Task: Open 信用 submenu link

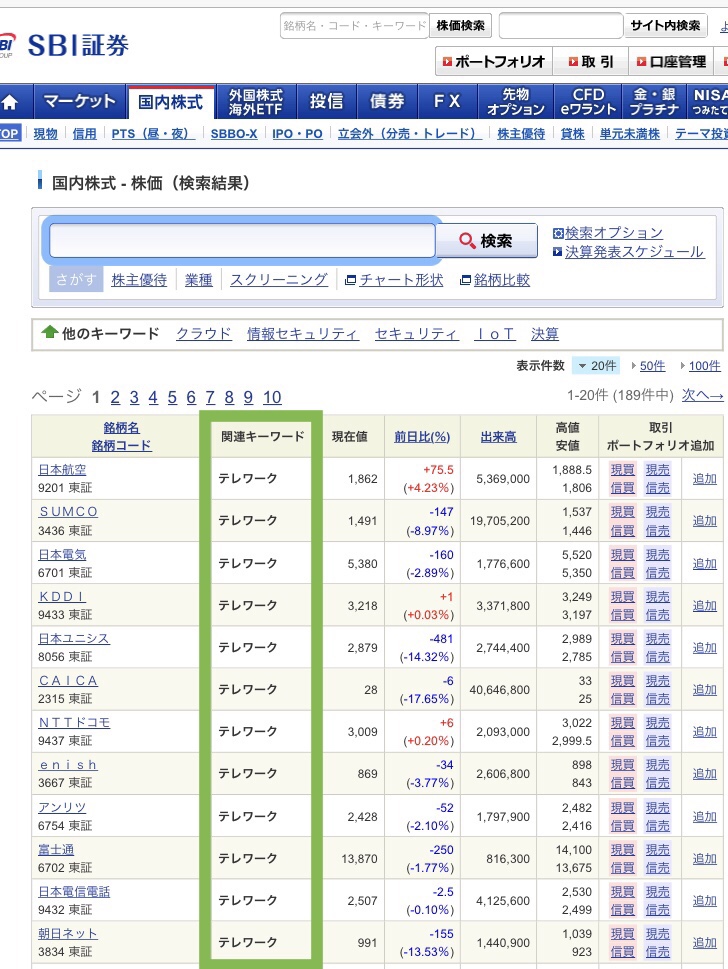Action: (85, 133)
